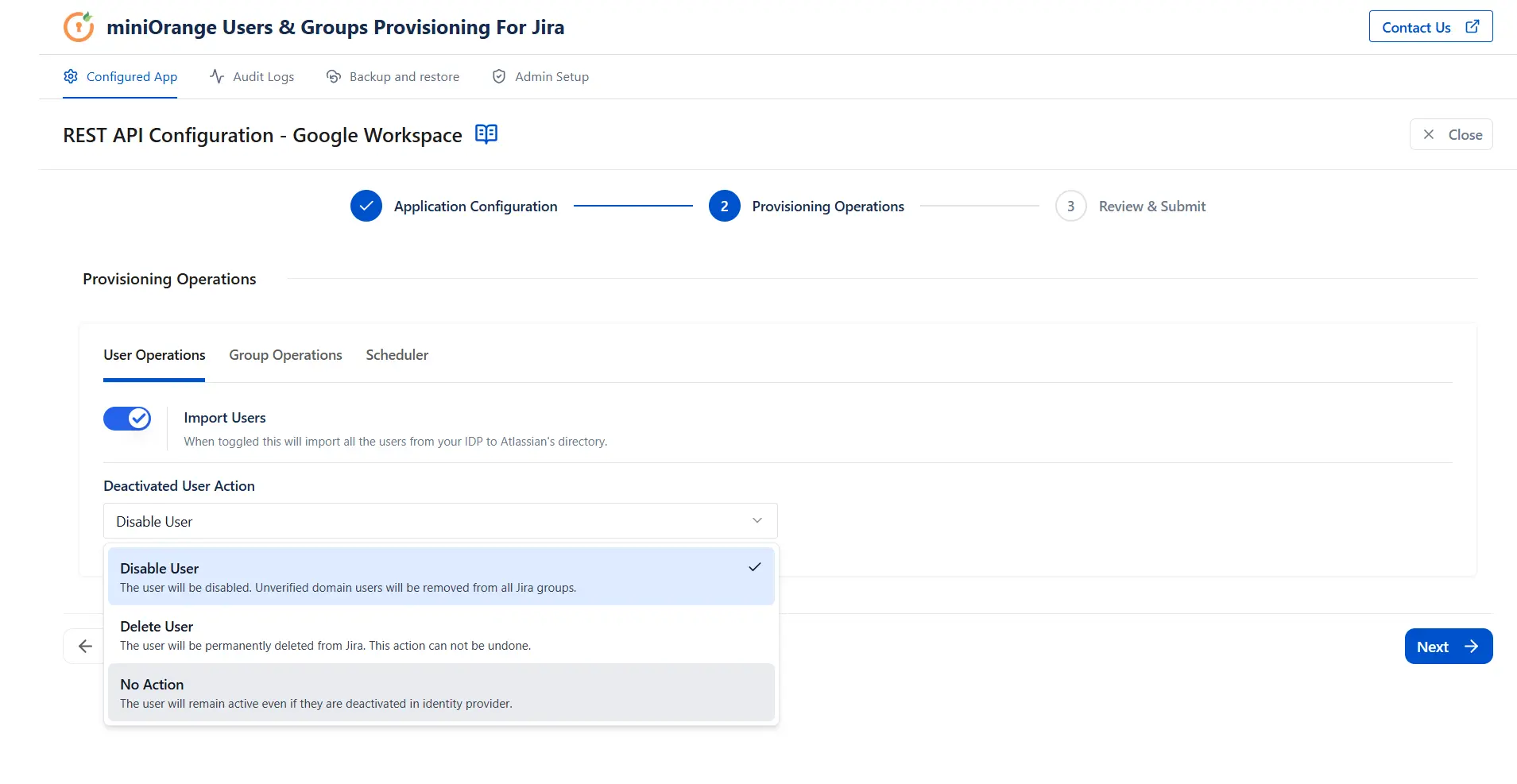The width and height of the screenshot is (1517, 784).
Task: Click the external link icon in Contact Us
Action: [1472, 26]
